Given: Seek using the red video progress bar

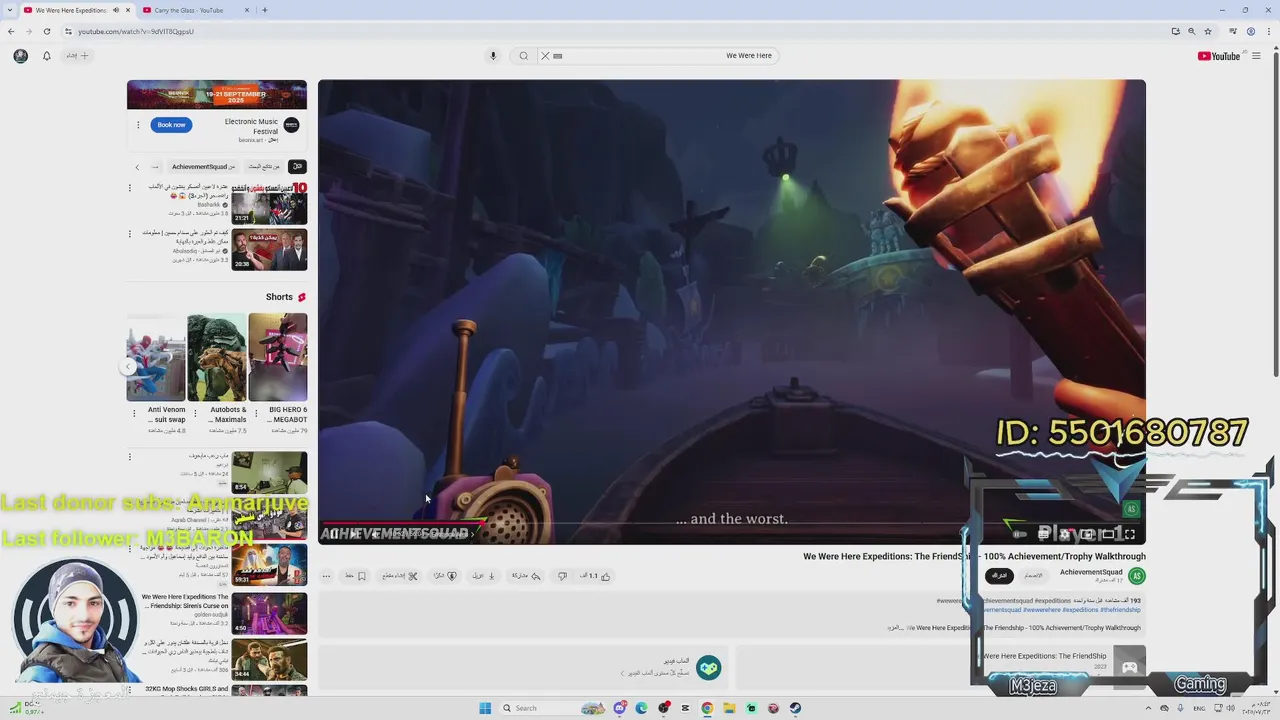Looking at the screenshot, I should click(x=732, y=522).
